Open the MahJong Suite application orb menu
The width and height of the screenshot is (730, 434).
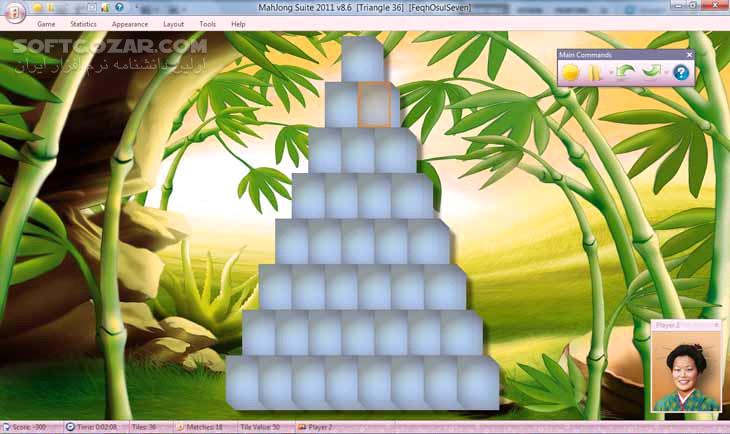14,13
